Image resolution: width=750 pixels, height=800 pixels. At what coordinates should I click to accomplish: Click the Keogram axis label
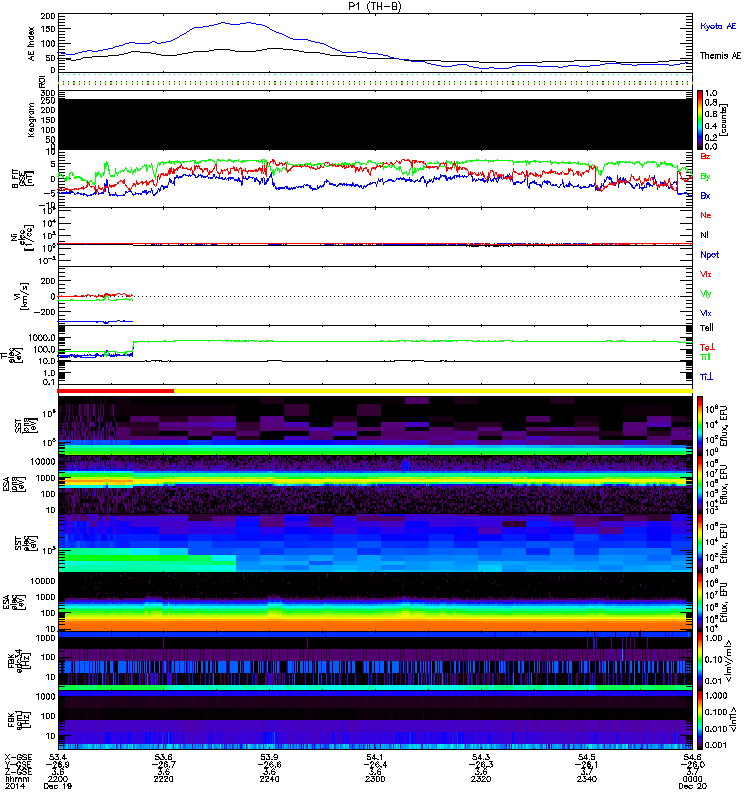click(32, 120)
